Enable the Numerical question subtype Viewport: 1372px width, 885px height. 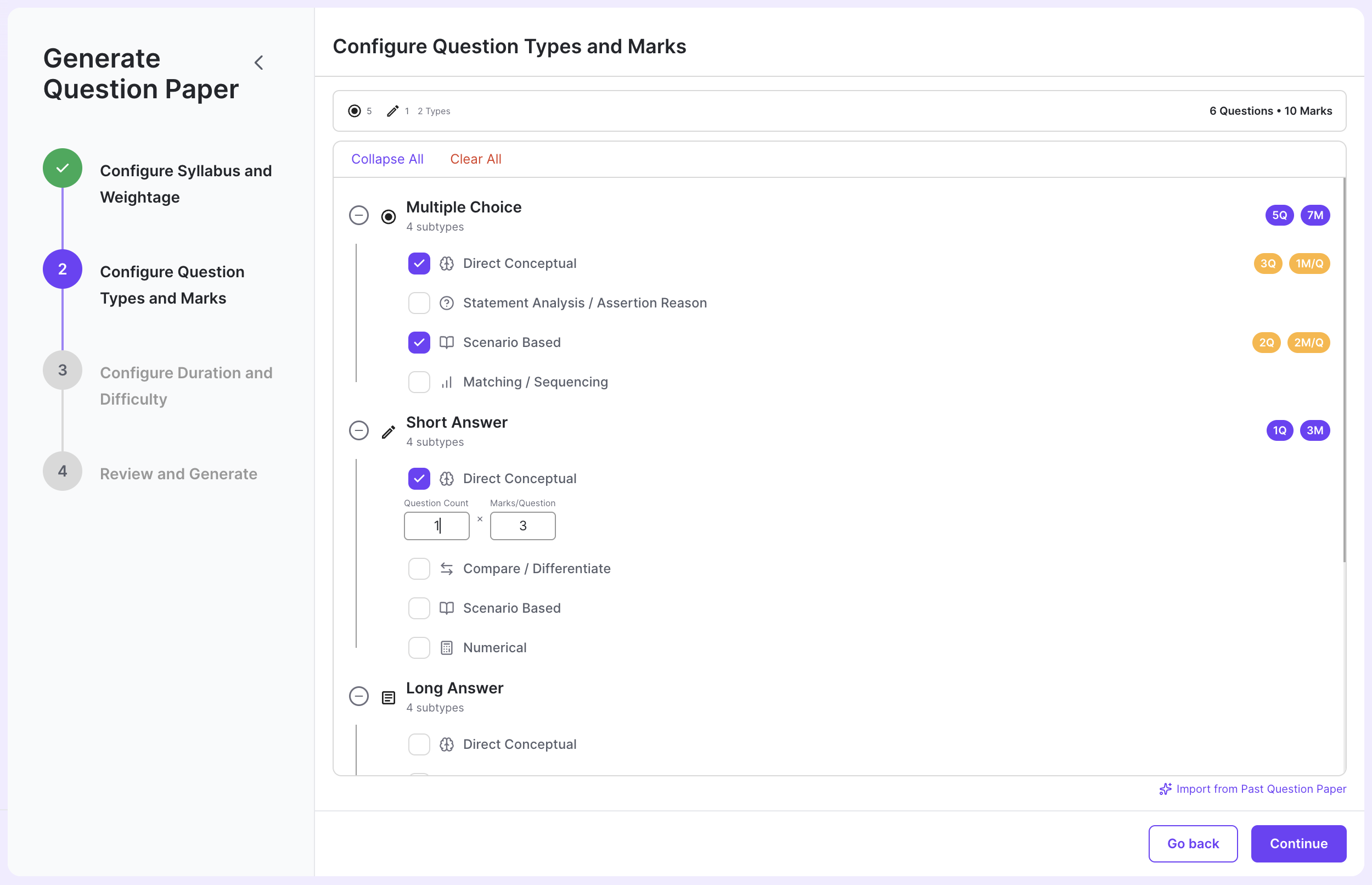tap(419, 647)
